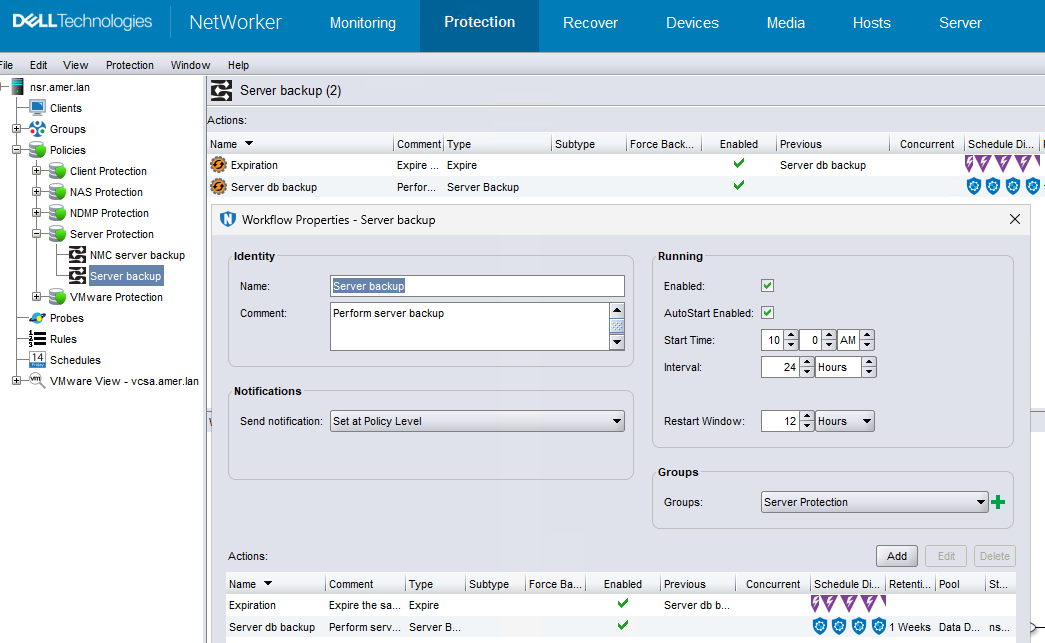Click the Probes icon
1045x643 pixels.
[37, 318]
